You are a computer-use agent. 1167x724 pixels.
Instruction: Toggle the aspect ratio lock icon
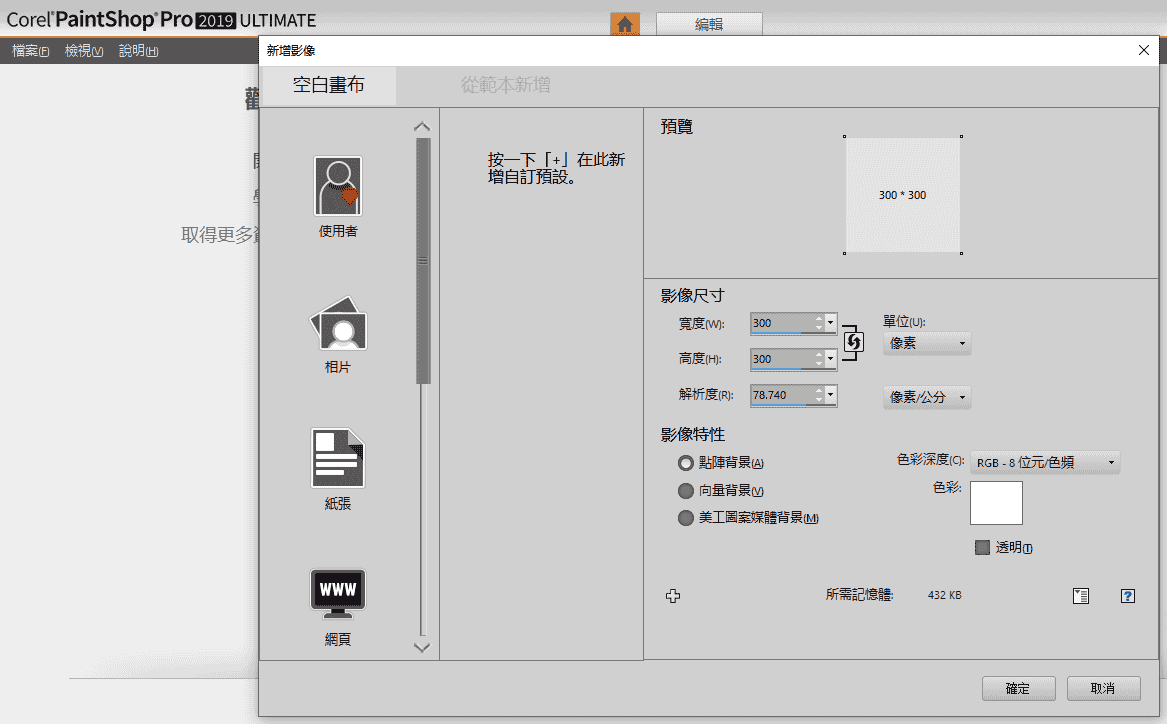point(853,342)
